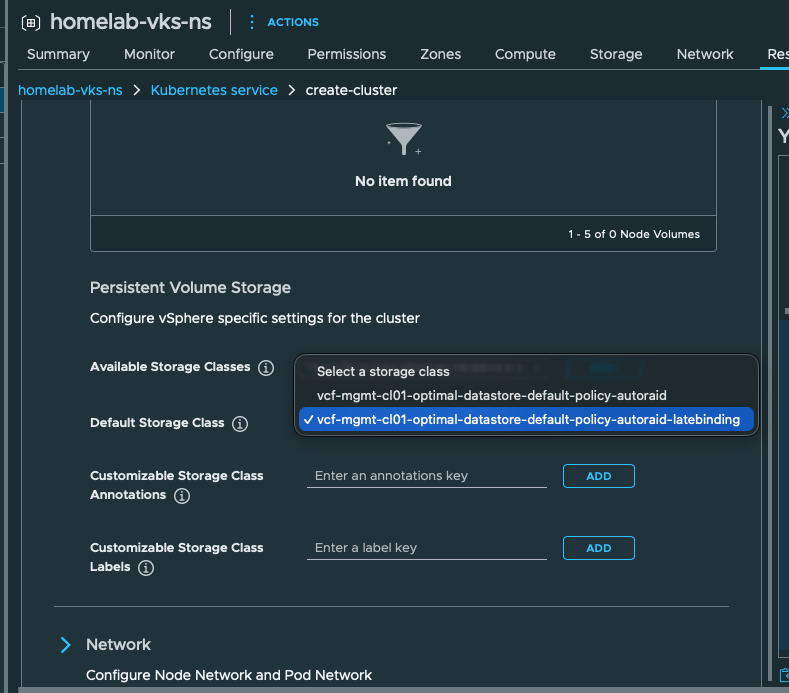This screenshot has height=693, width=789.
Task: Click the homelab-vks-ns namespace icon
Action: [x=31, y=23]
